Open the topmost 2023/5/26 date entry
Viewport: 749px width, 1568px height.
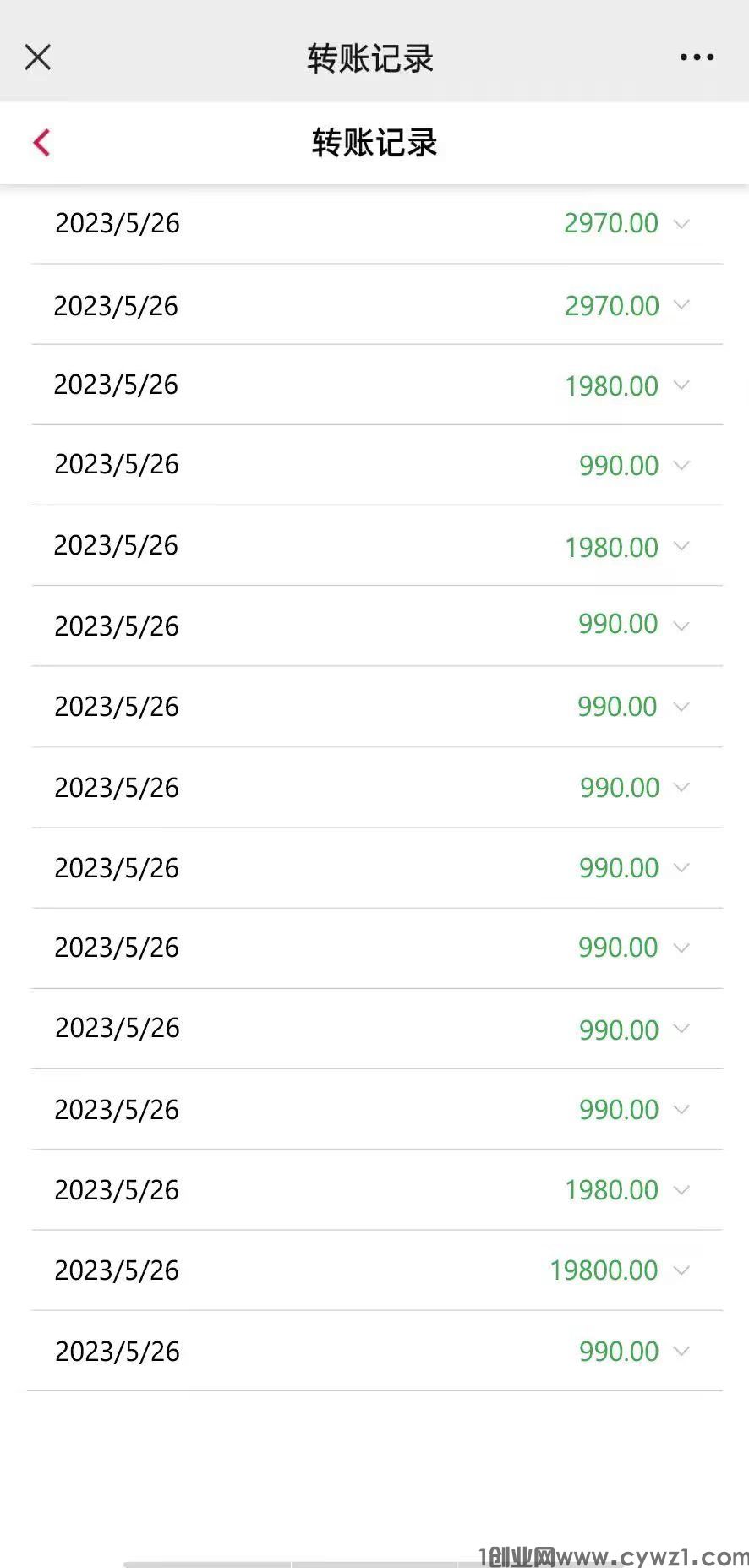118,223
